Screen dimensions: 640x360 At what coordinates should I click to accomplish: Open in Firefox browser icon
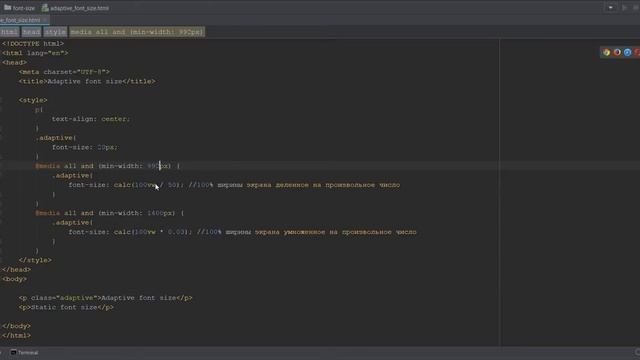617,52
